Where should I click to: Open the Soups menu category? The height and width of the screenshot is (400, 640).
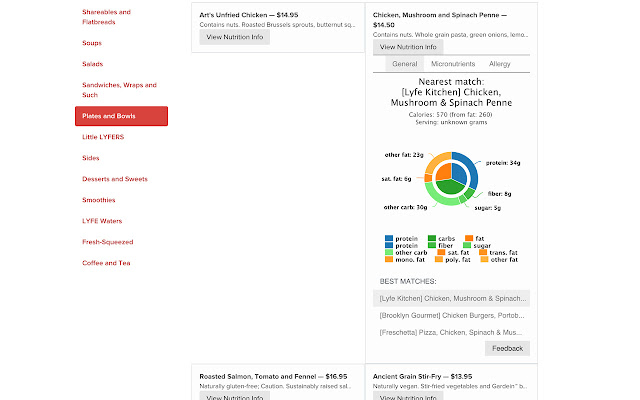tap(92, 43)
